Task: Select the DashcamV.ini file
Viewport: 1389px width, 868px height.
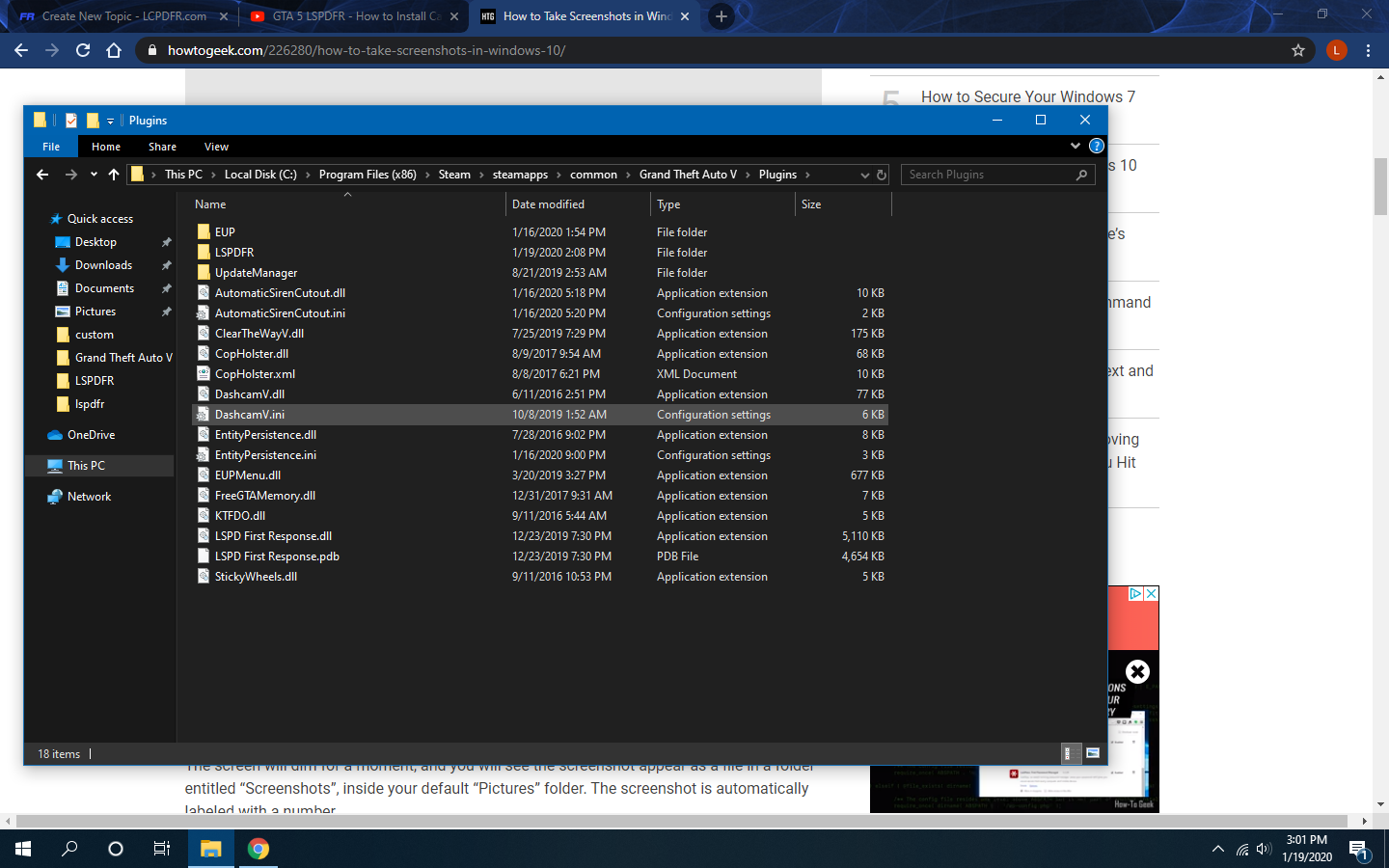Action: pyautogui.click(x=539, y=415)
